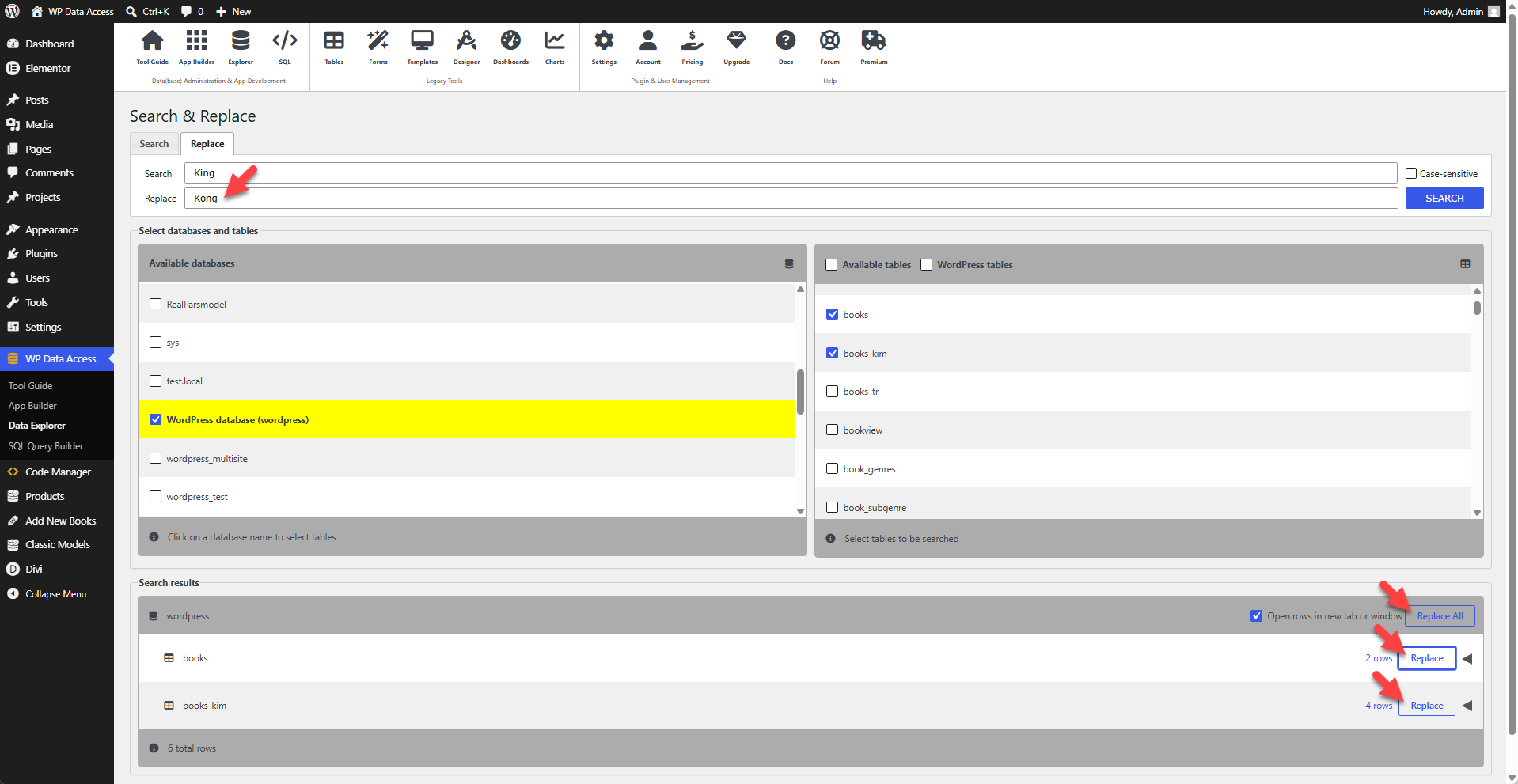Enable the Case-sensitive checkbox
The image size is (1518, 784).
tap(1411, 173)
